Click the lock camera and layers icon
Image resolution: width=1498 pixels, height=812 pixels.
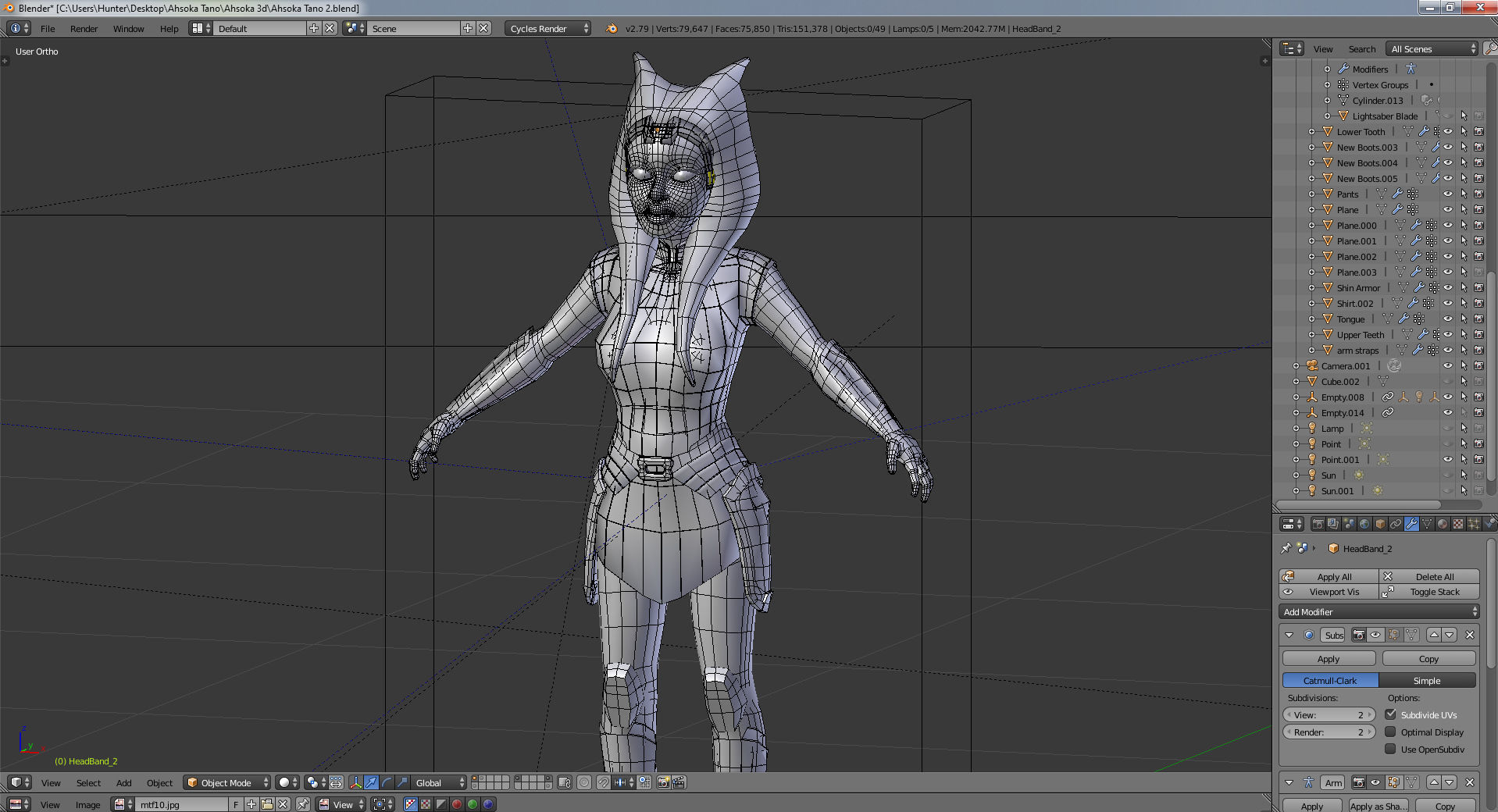tap(565, 782)
